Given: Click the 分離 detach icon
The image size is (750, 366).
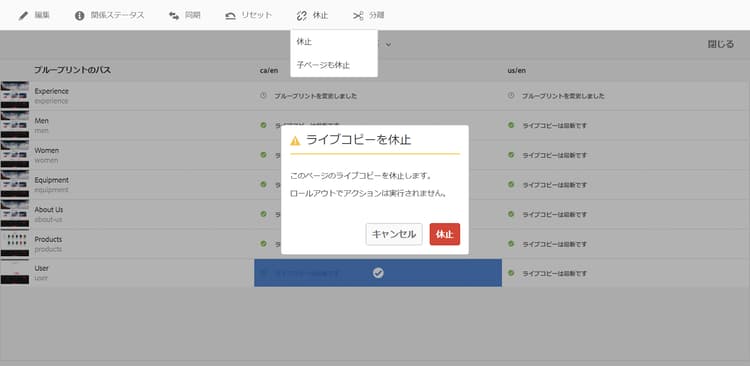Looking at the screenshot, I should [x=358, y=16].
